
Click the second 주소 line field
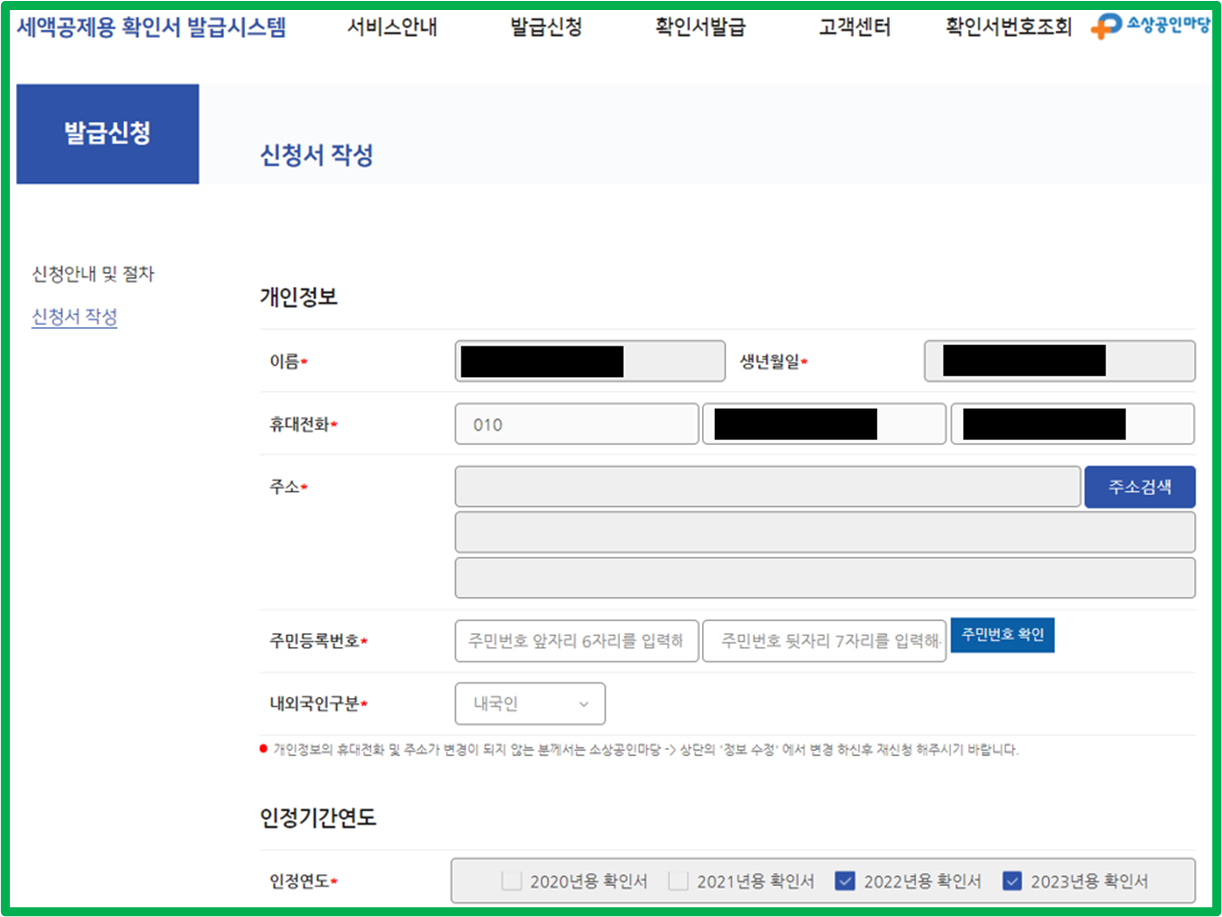click(825, 533)
